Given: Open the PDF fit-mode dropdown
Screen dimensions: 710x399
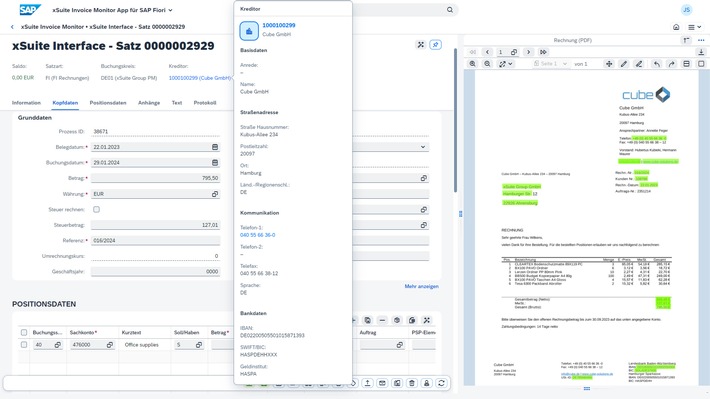Looking at the screenshot, I should [505, 64].
